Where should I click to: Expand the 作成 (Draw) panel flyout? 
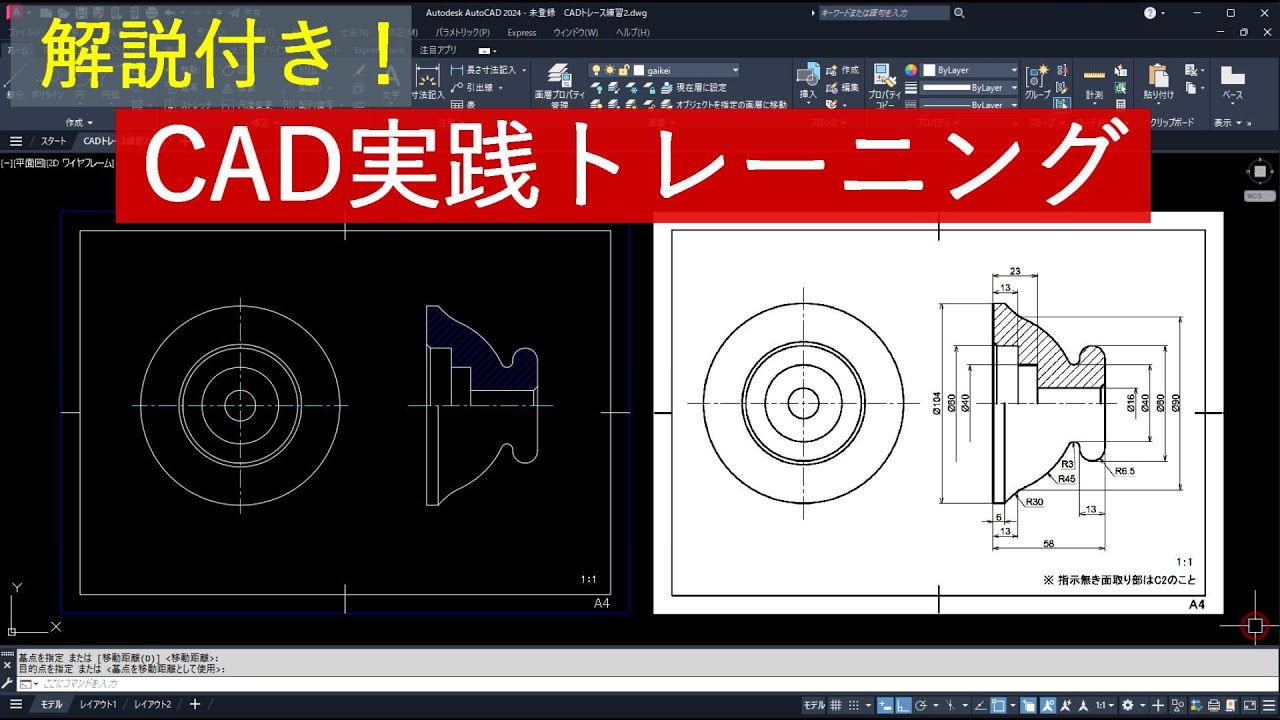tap(80, 122)
